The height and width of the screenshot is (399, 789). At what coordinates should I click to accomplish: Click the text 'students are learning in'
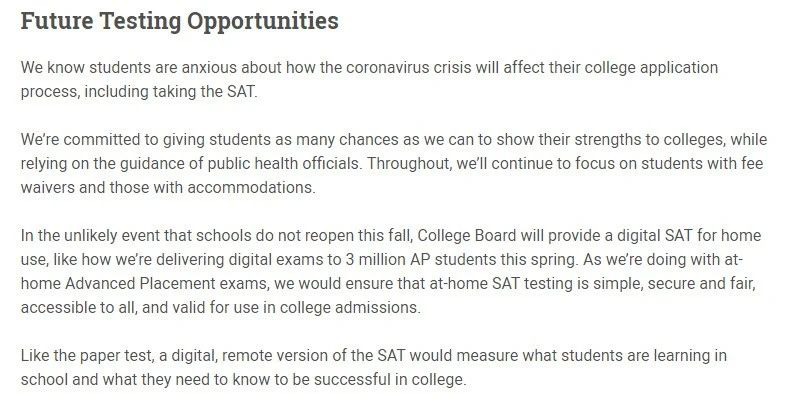644,356
